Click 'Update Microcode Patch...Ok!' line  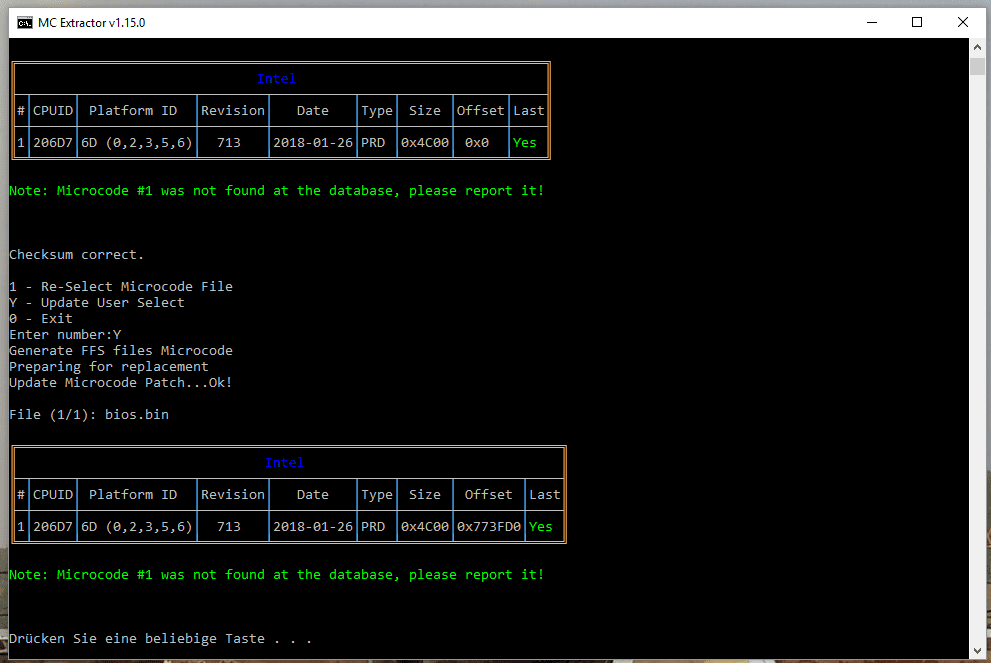click(121, 383)
